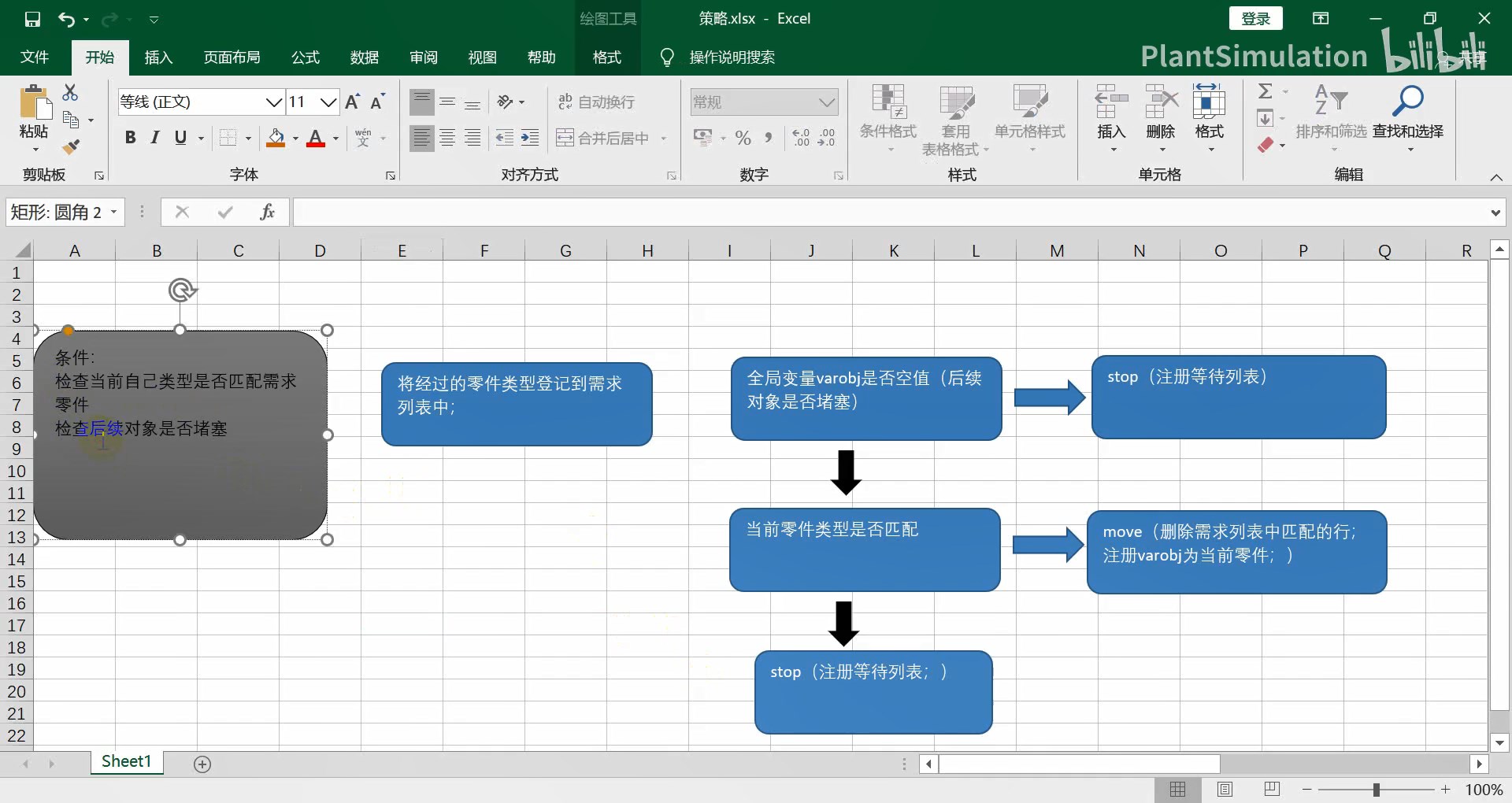Increase indent in alignment group
Screen dimensions: 1512x803
pyautogui.click(x=530, y=138)
